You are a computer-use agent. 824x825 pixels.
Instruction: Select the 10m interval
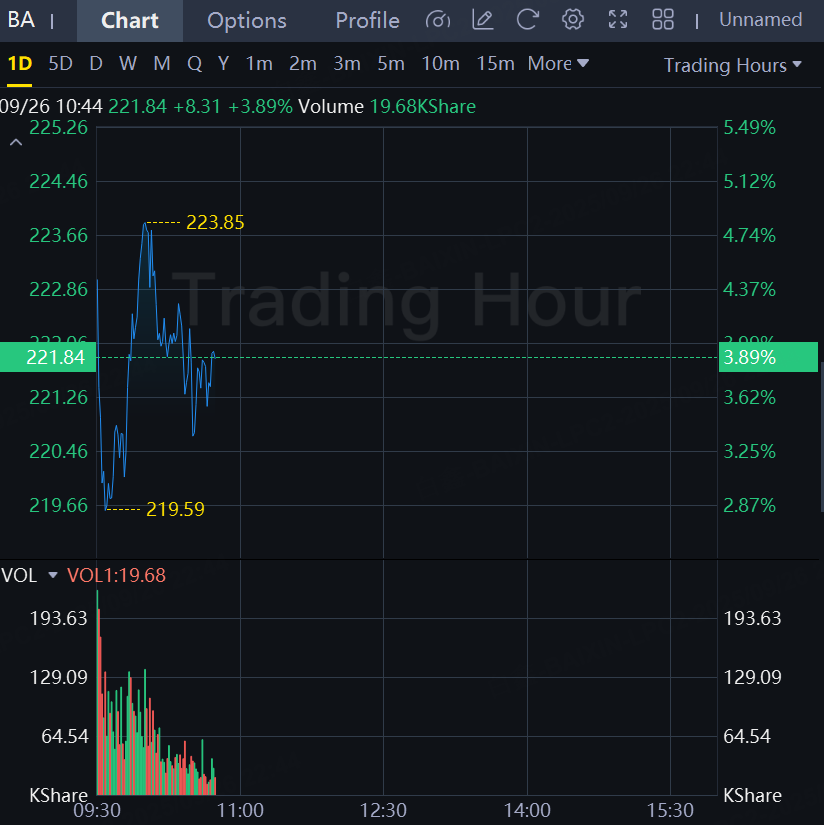(x=440, y=64)
